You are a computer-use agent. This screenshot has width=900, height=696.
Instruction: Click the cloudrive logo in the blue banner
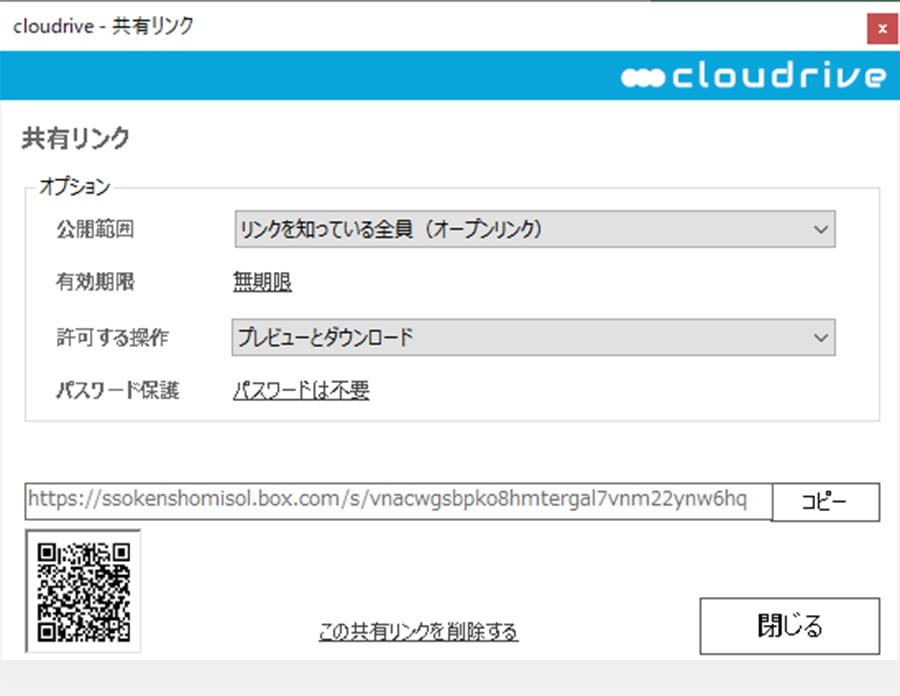pos(754,76)
